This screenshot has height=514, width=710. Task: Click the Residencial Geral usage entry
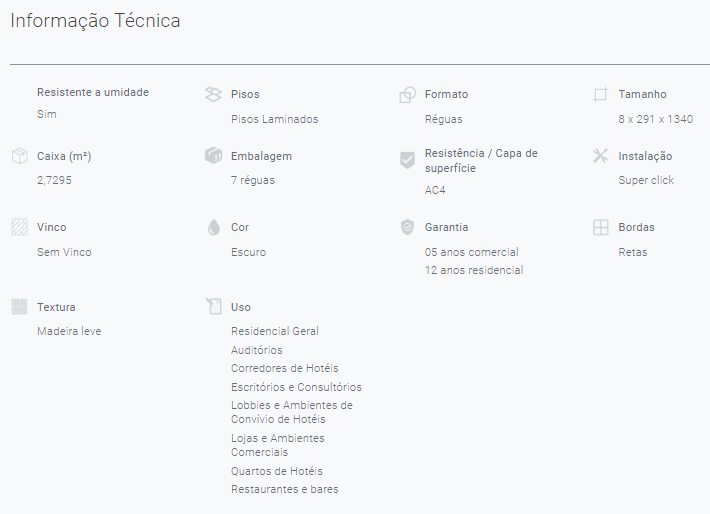(275, 331)
